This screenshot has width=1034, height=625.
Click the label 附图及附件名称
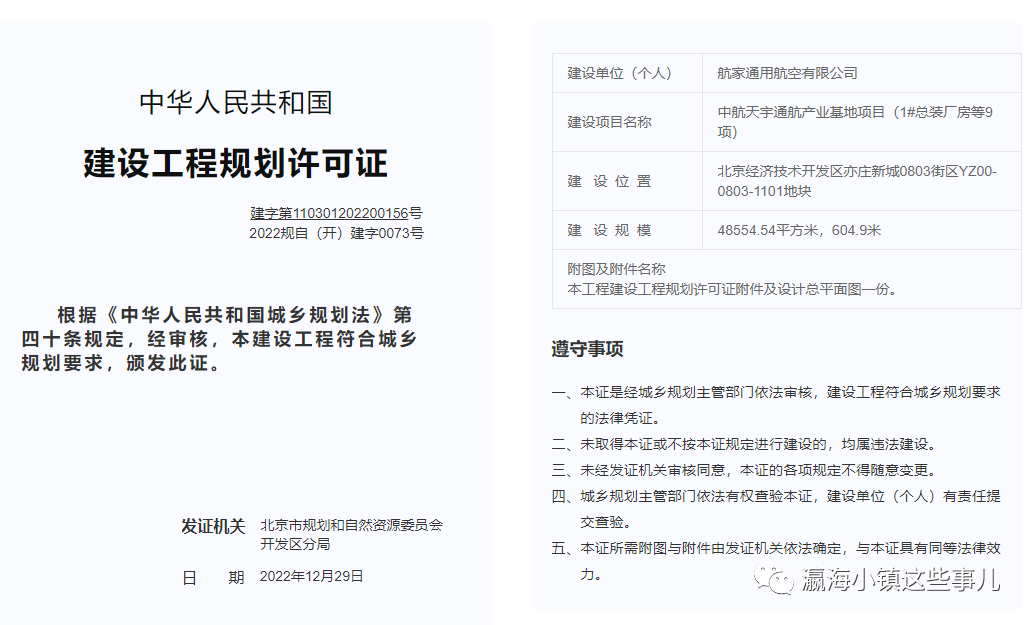point(617,269)
